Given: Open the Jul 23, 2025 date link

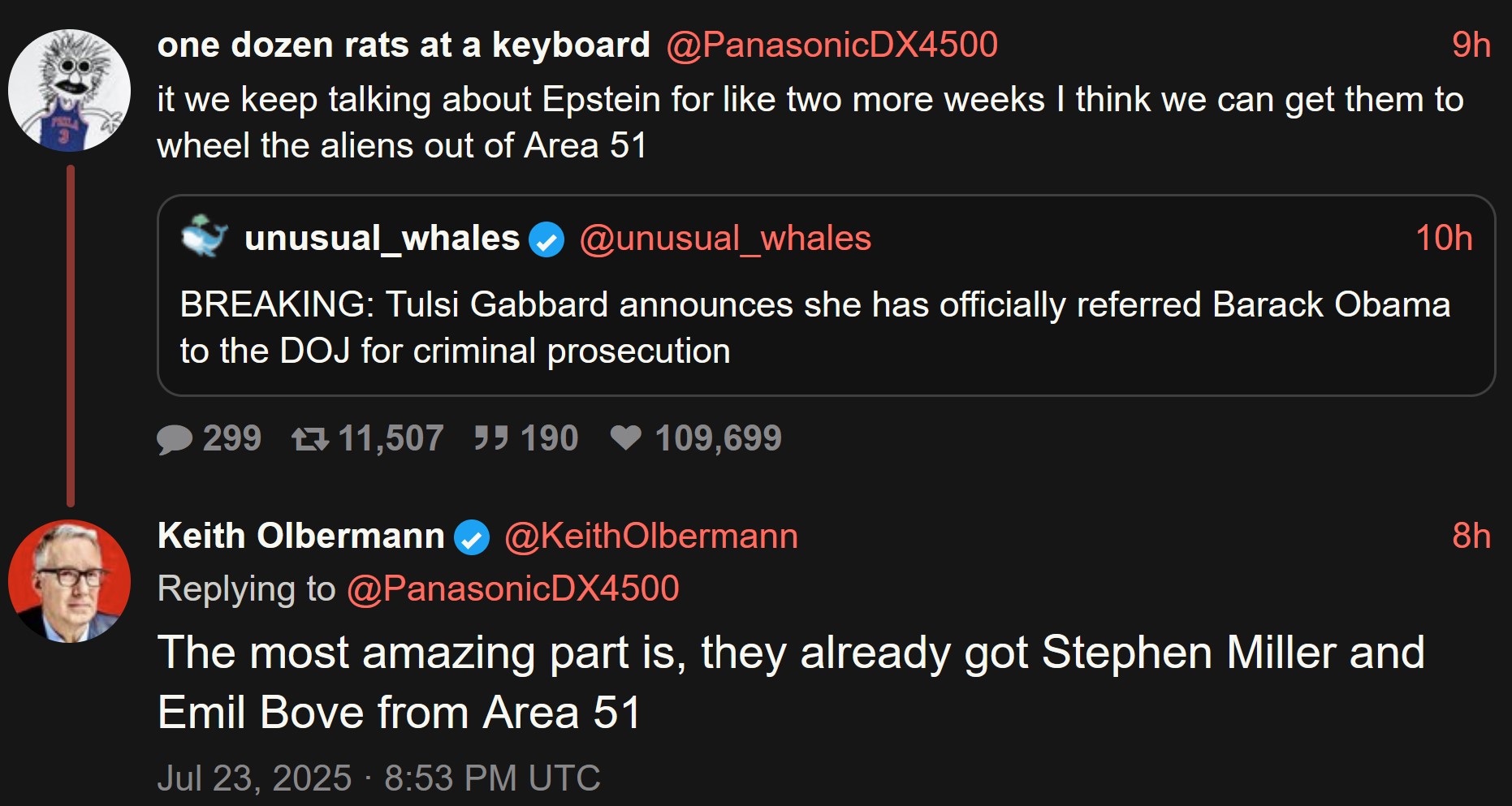Looking at the screenshot, I should [378, 778].
